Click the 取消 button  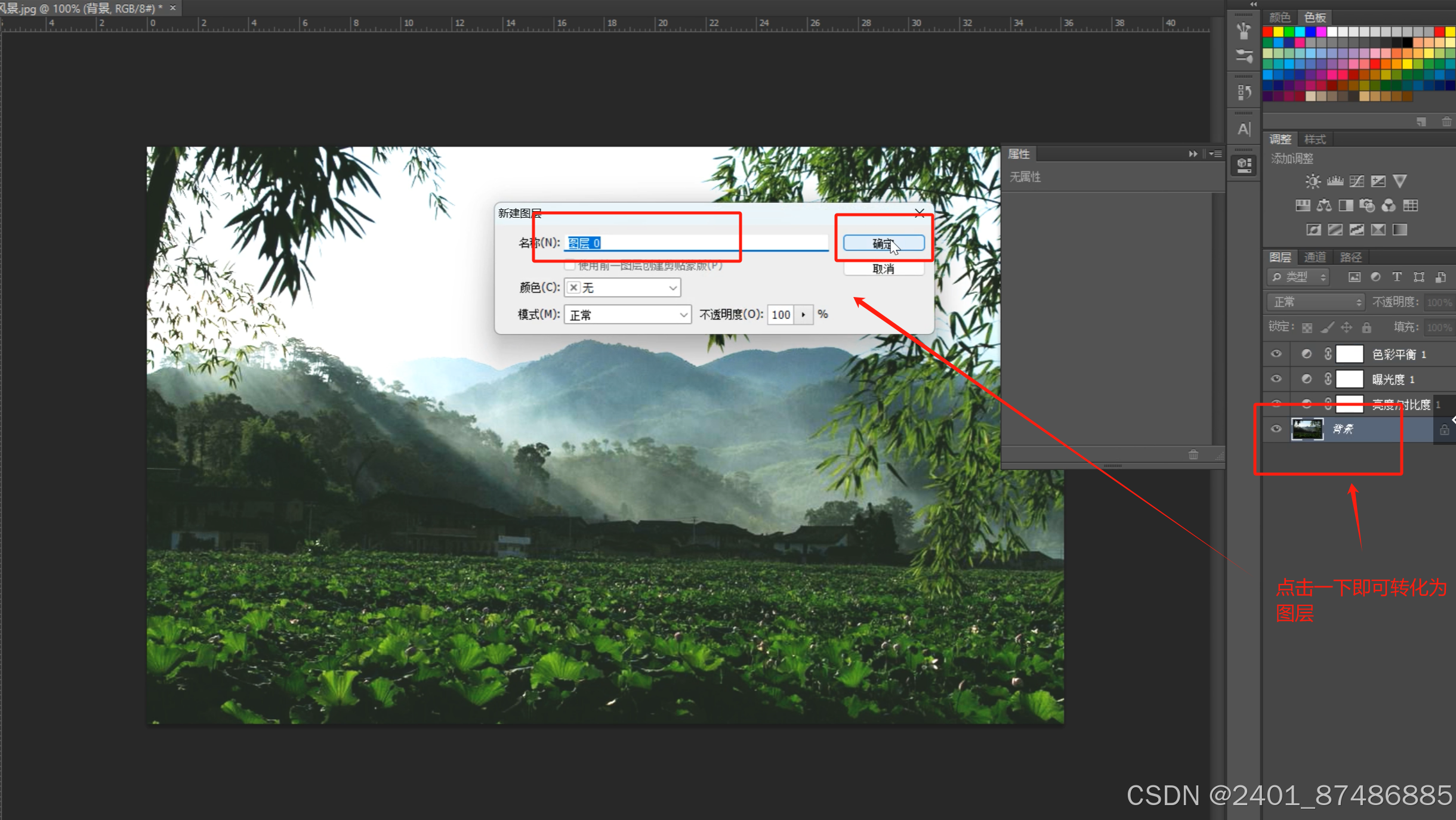click(x=883, y=269)
